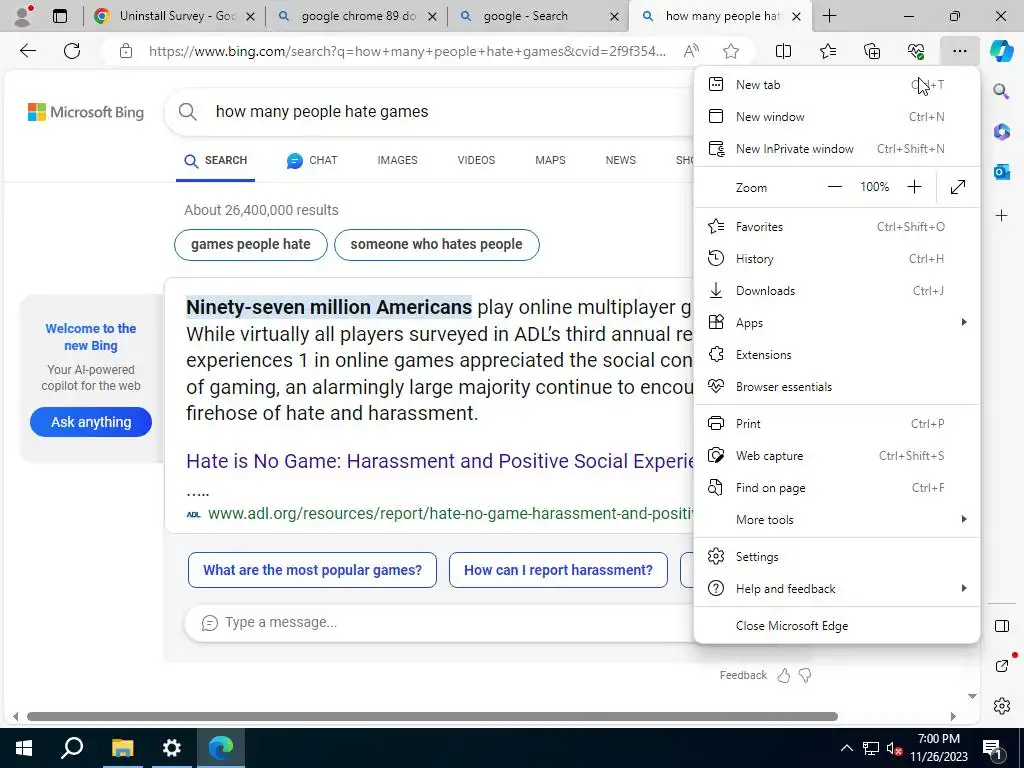Open Microsoft 365 sidebar icon
Screen dimensions: 1024x768
1001,132
